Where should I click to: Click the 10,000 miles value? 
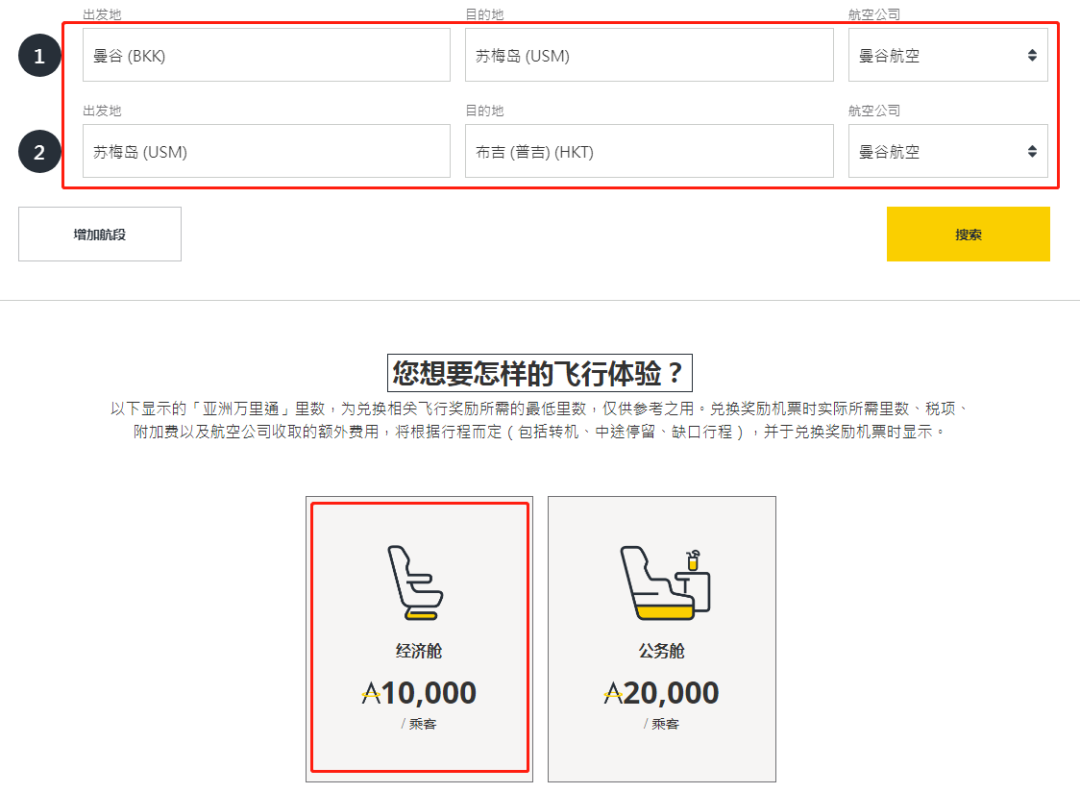419,693
